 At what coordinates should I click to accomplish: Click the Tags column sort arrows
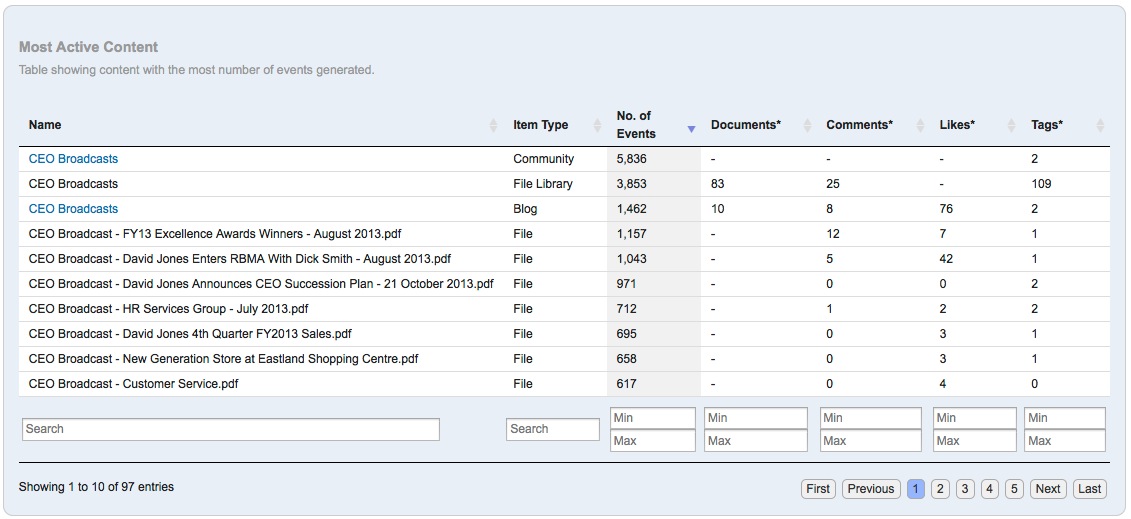tap(1100, 125)
